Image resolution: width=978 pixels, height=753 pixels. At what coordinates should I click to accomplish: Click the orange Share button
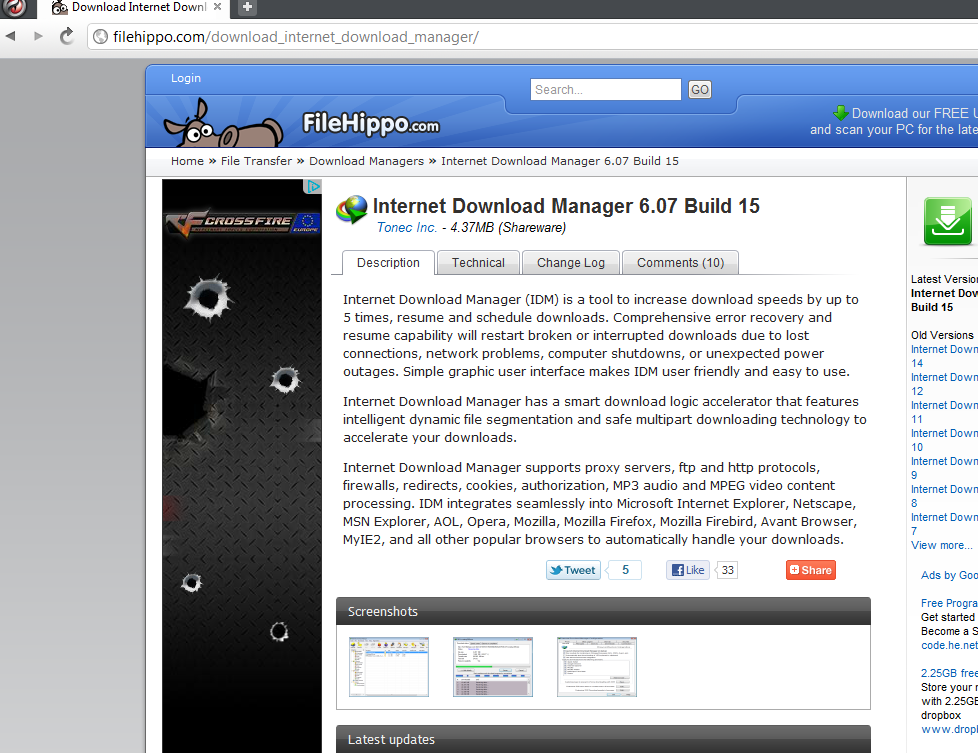point(810,570)
